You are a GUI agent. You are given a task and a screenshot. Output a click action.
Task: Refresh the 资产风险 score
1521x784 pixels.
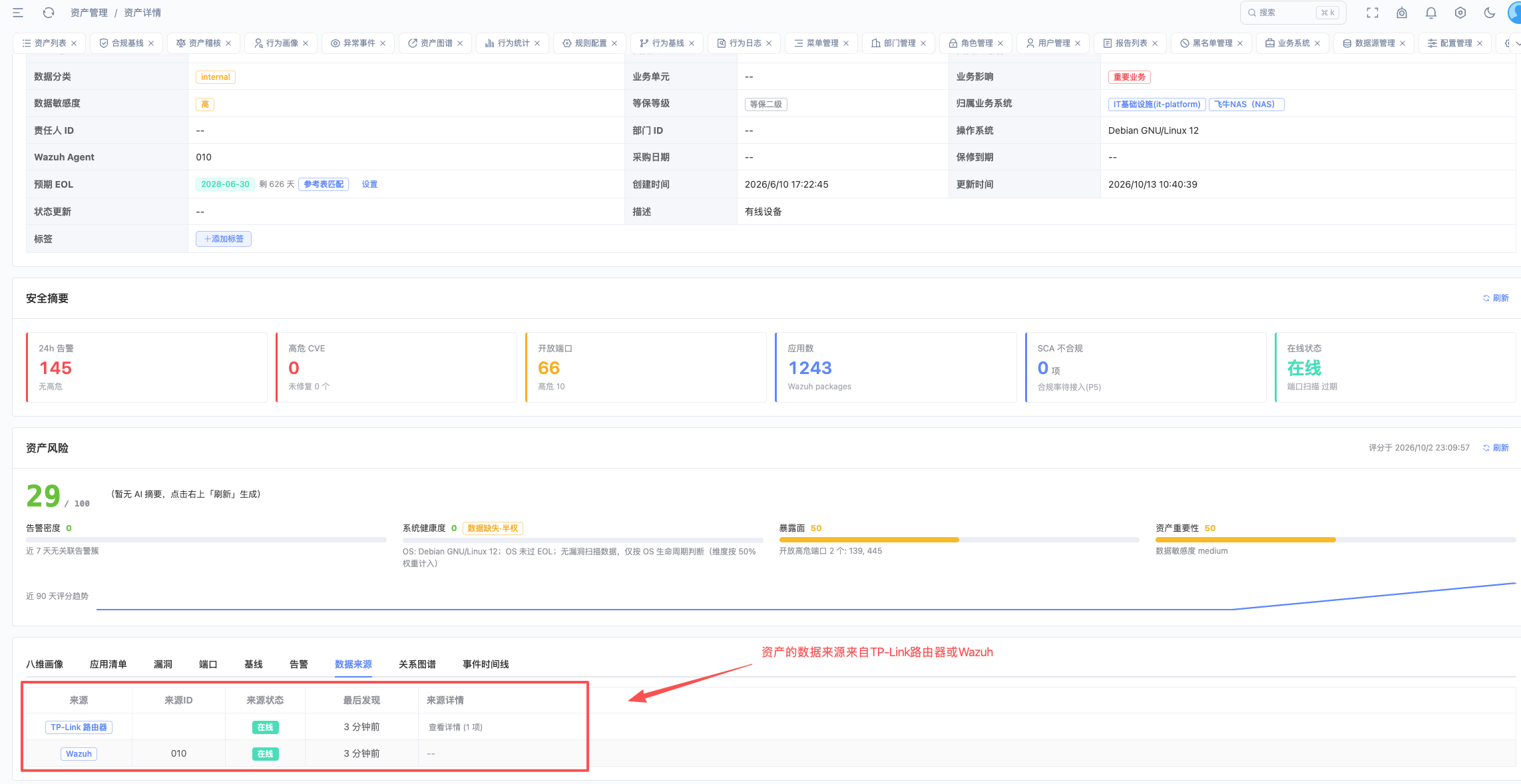(x=1496, y=448)
